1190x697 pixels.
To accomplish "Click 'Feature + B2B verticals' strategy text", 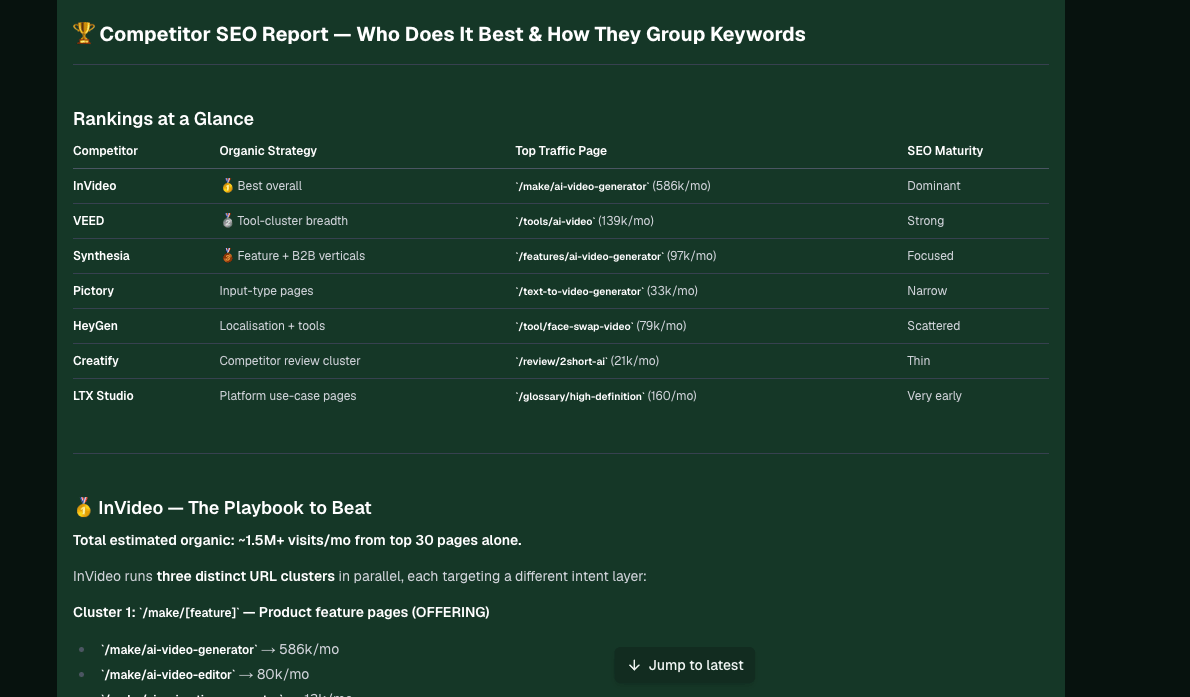I will [301, 256].
